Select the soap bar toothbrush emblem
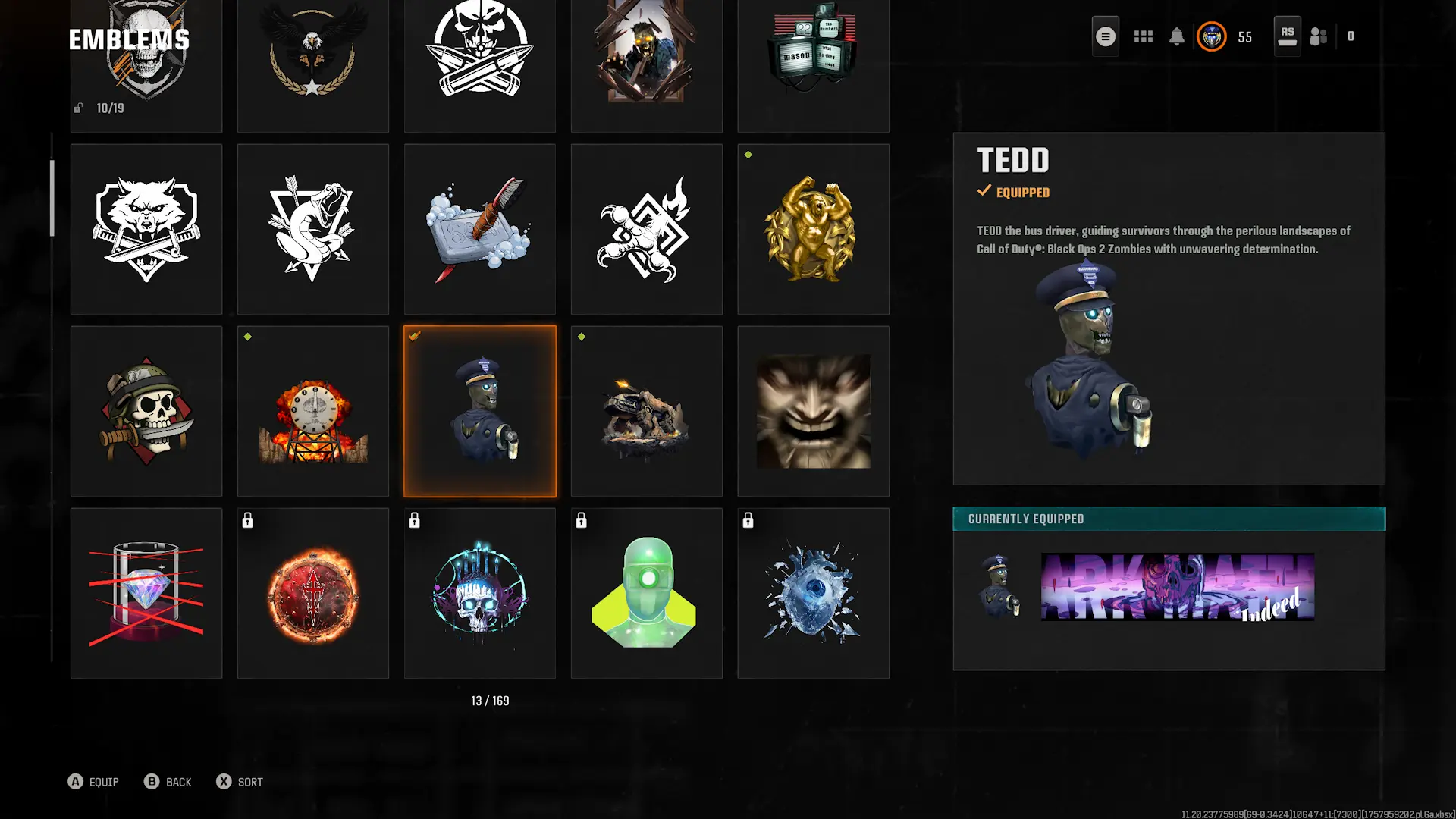The height and width of the screenshot is (819, 1456). (x=480, y=229)
